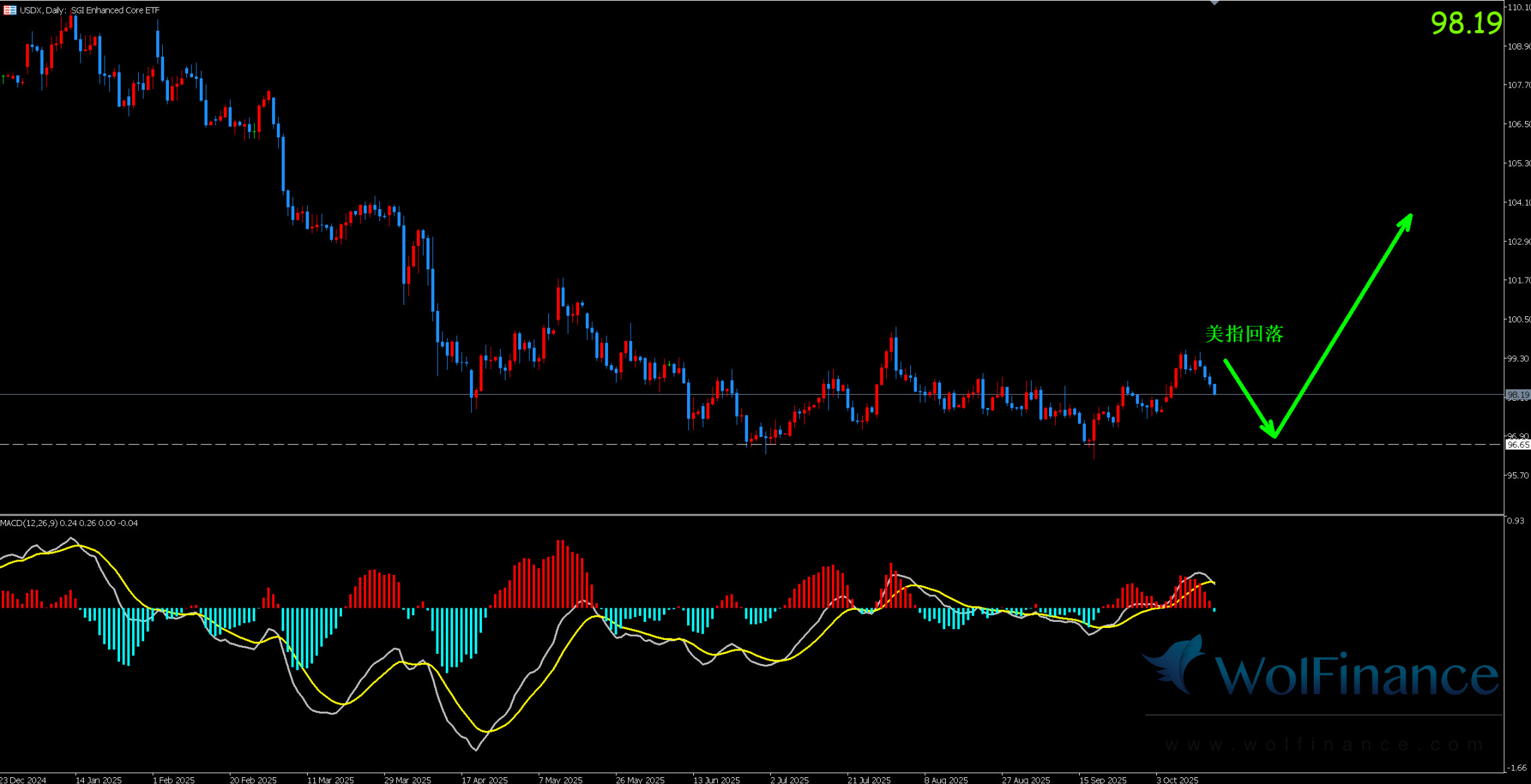The width and height of the screenshot is (1531, 784).
Task: Click the large green 98.19 price label
Action: coord(1466,23)
